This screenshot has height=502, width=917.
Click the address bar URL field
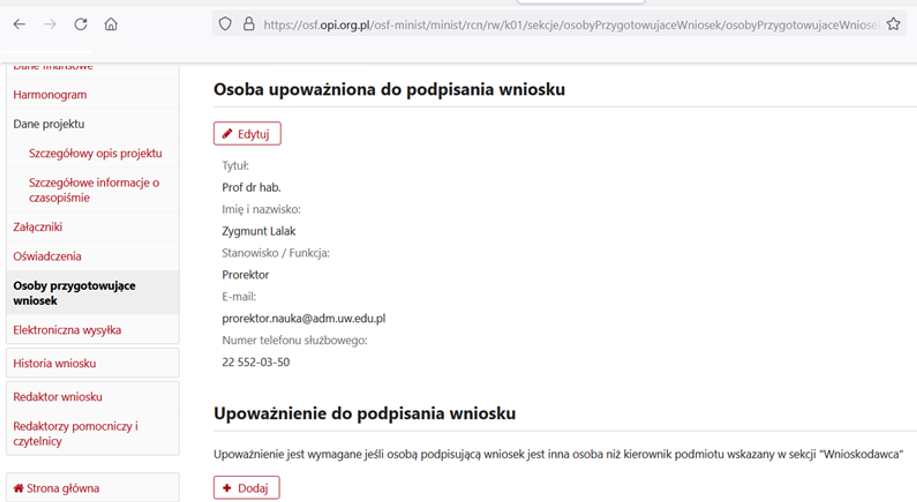(570, 24)
